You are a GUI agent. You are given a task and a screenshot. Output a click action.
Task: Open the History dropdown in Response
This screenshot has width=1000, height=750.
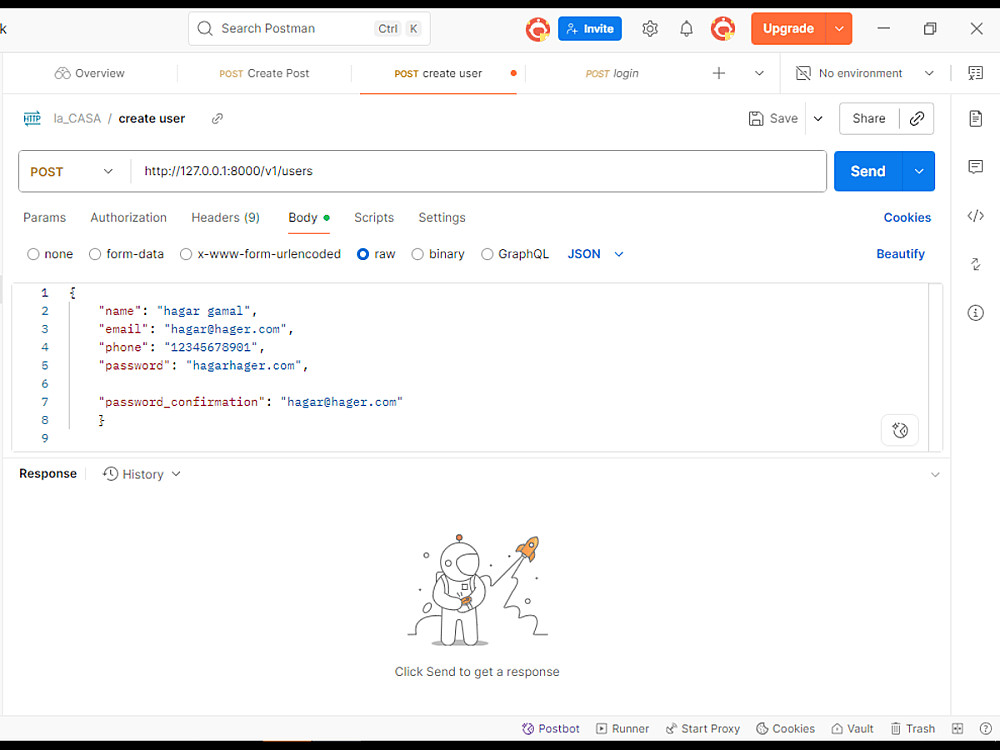[x=142, y=474]
